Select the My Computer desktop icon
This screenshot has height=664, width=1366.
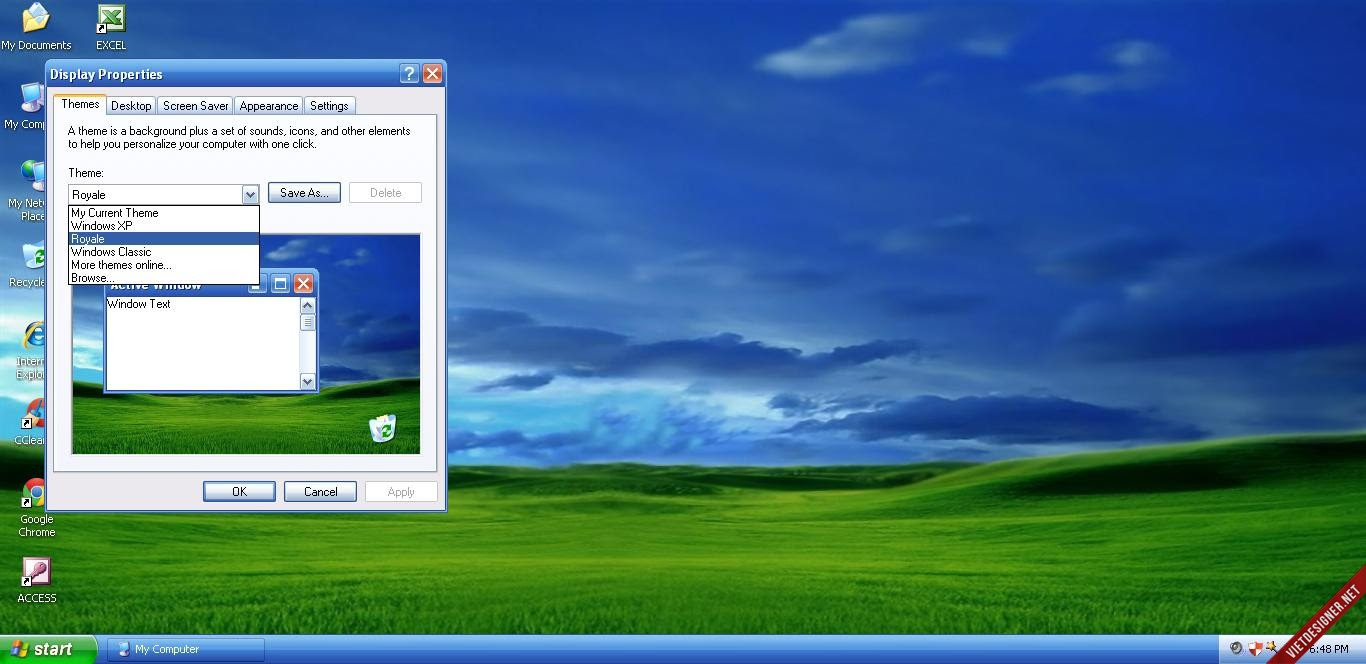coord(28,106)
